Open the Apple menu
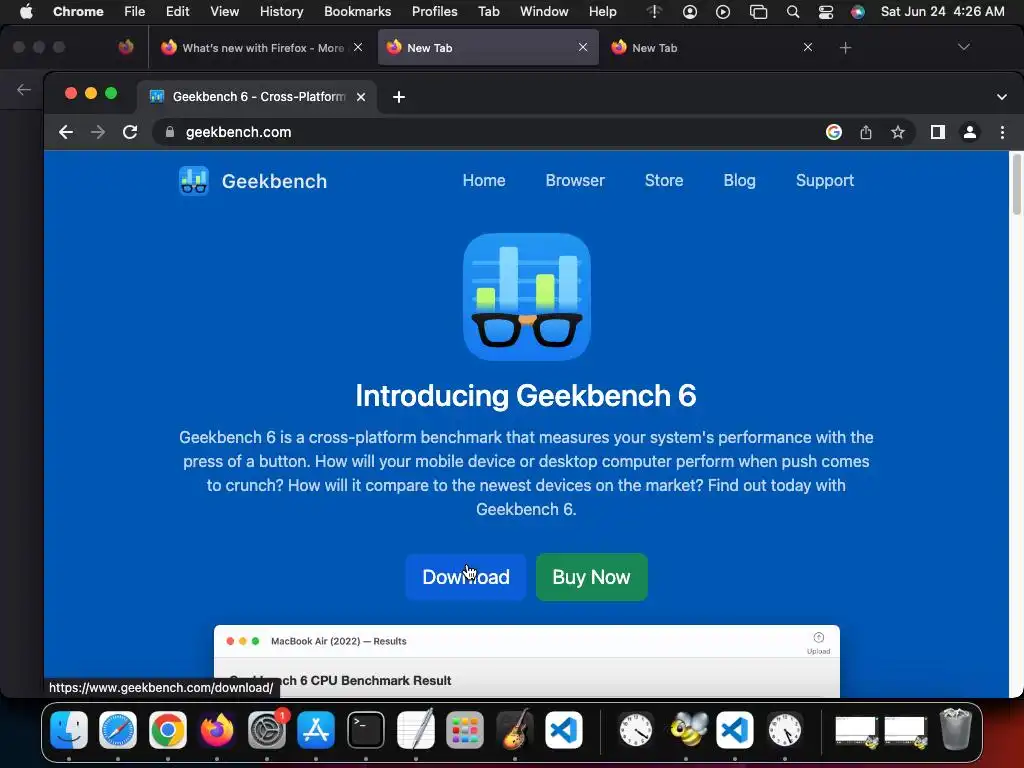The width and height of the screenshot is (1024, 768). 26,12
